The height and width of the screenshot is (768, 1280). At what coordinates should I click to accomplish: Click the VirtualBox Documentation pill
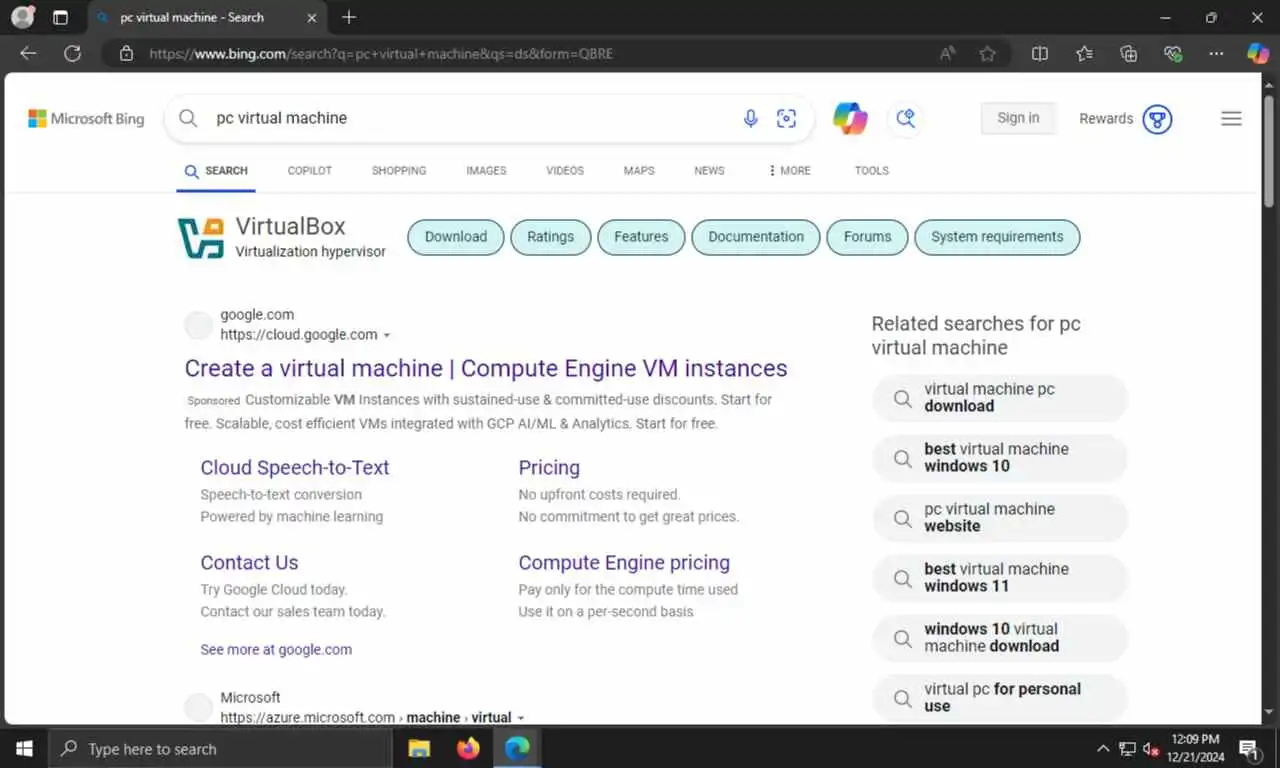point(756,237)
